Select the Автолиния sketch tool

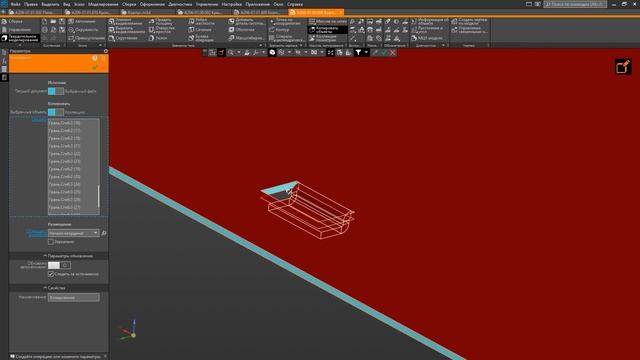tap(82, 21)
